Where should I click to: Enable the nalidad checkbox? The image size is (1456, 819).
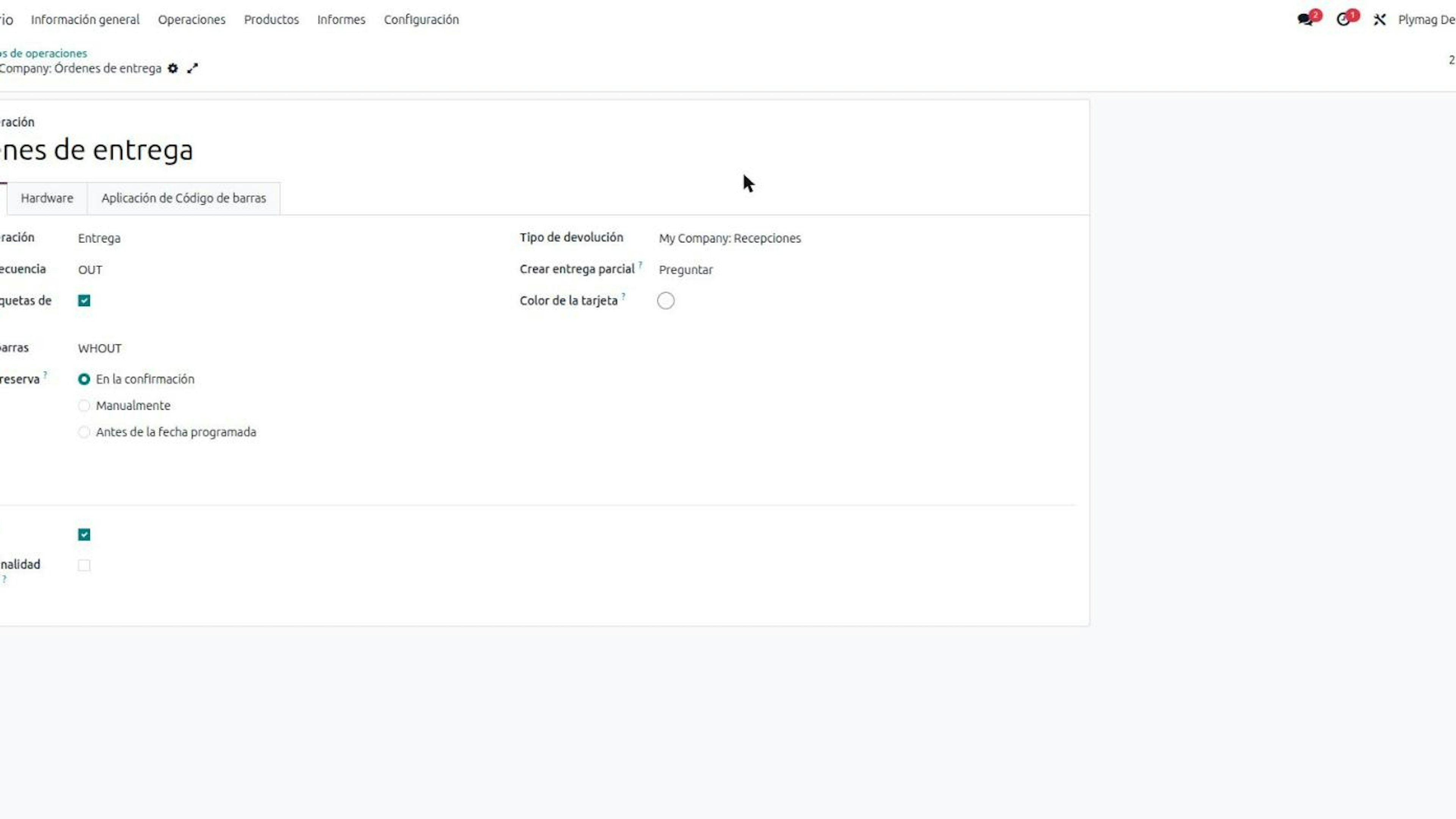pyautogui.click(x=84, y=565)
